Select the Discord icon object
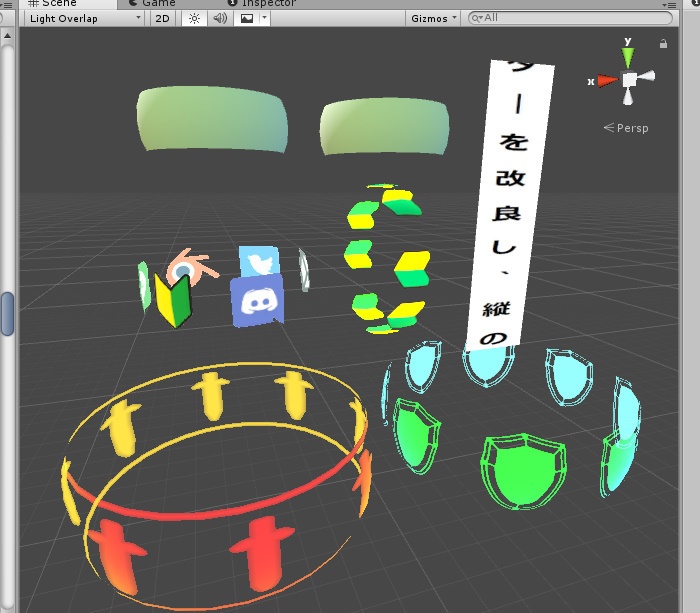Screen dimensions: 700x613 click(x=258, y=300)
